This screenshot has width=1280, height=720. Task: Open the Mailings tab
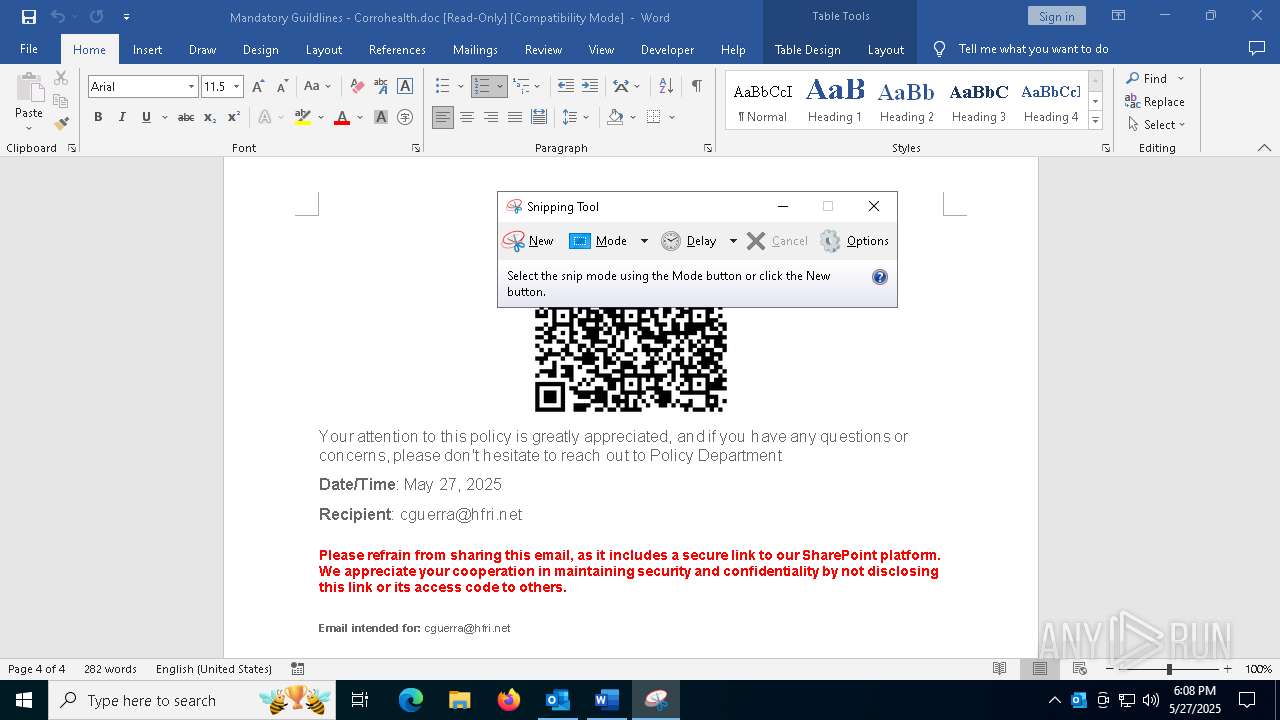(x=475, y=49)
